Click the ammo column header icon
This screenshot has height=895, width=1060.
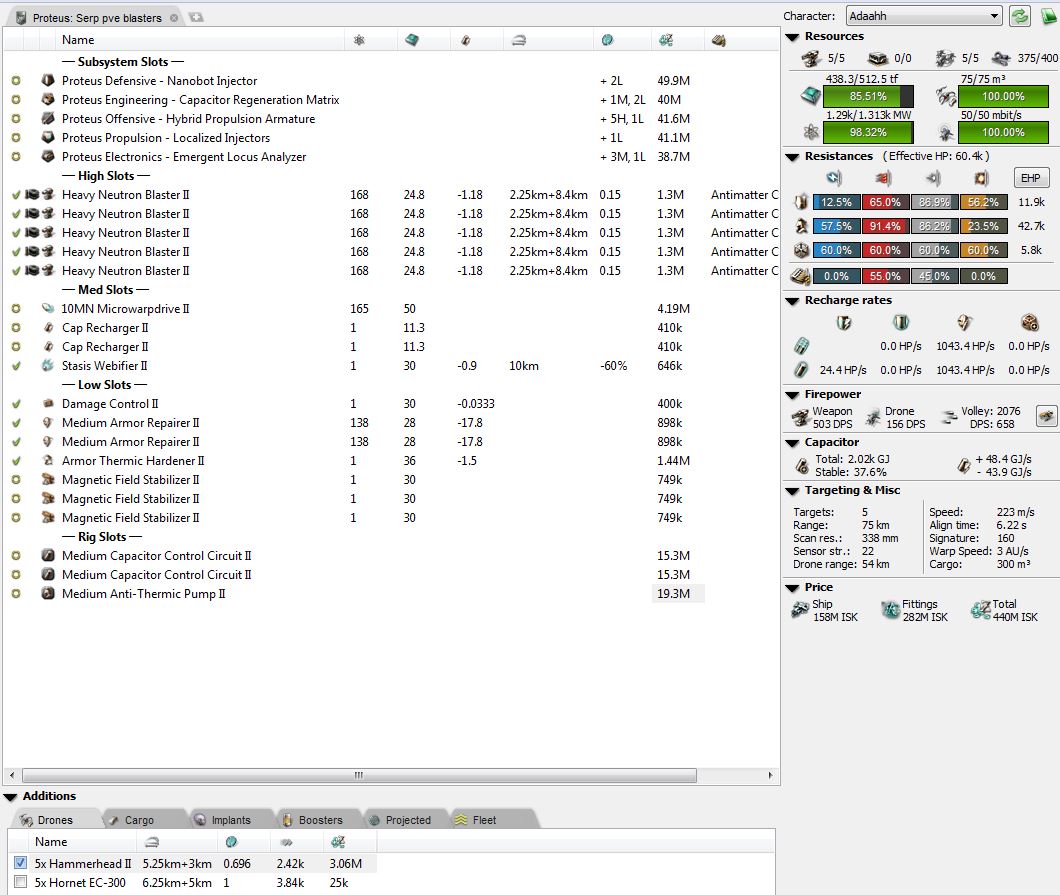[719, 41]
